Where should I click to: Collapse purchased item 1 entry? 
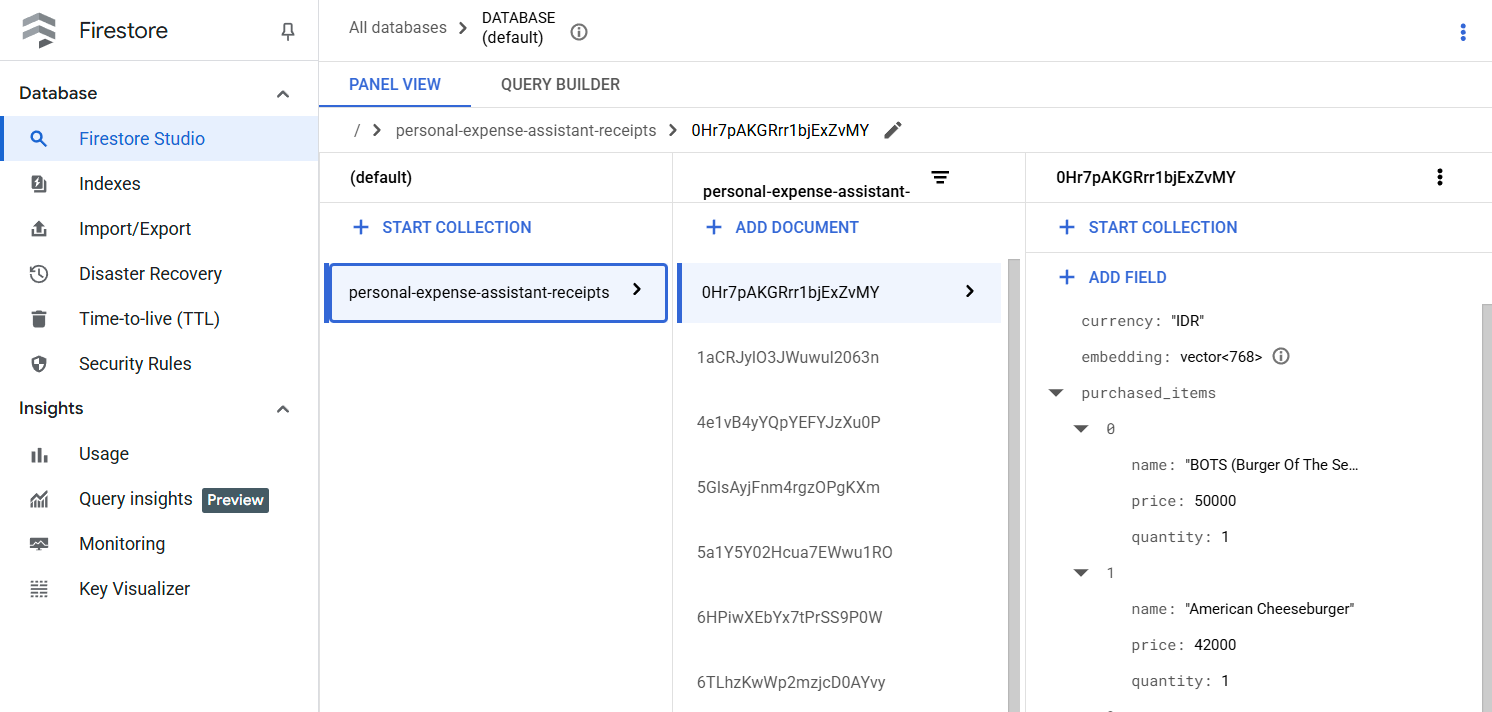[1081, 573]
